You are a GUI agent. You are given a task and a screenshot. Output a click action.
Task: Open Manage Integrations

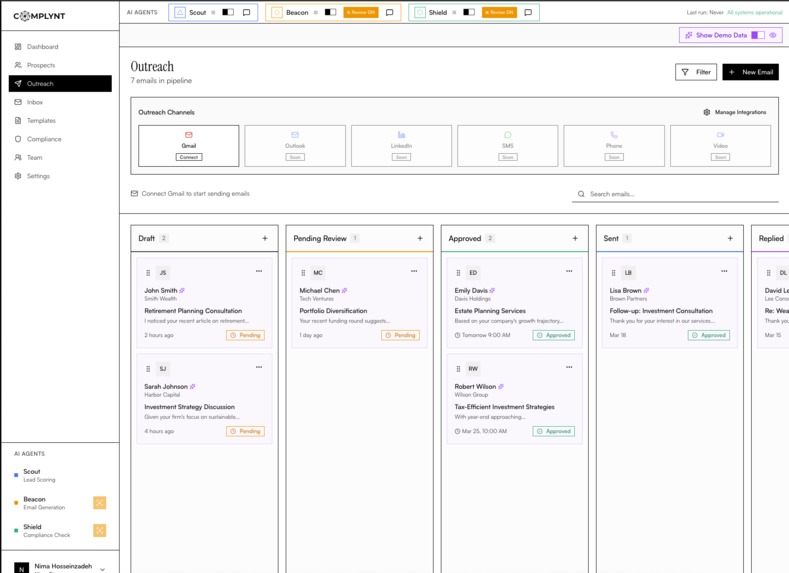(735, 112)
